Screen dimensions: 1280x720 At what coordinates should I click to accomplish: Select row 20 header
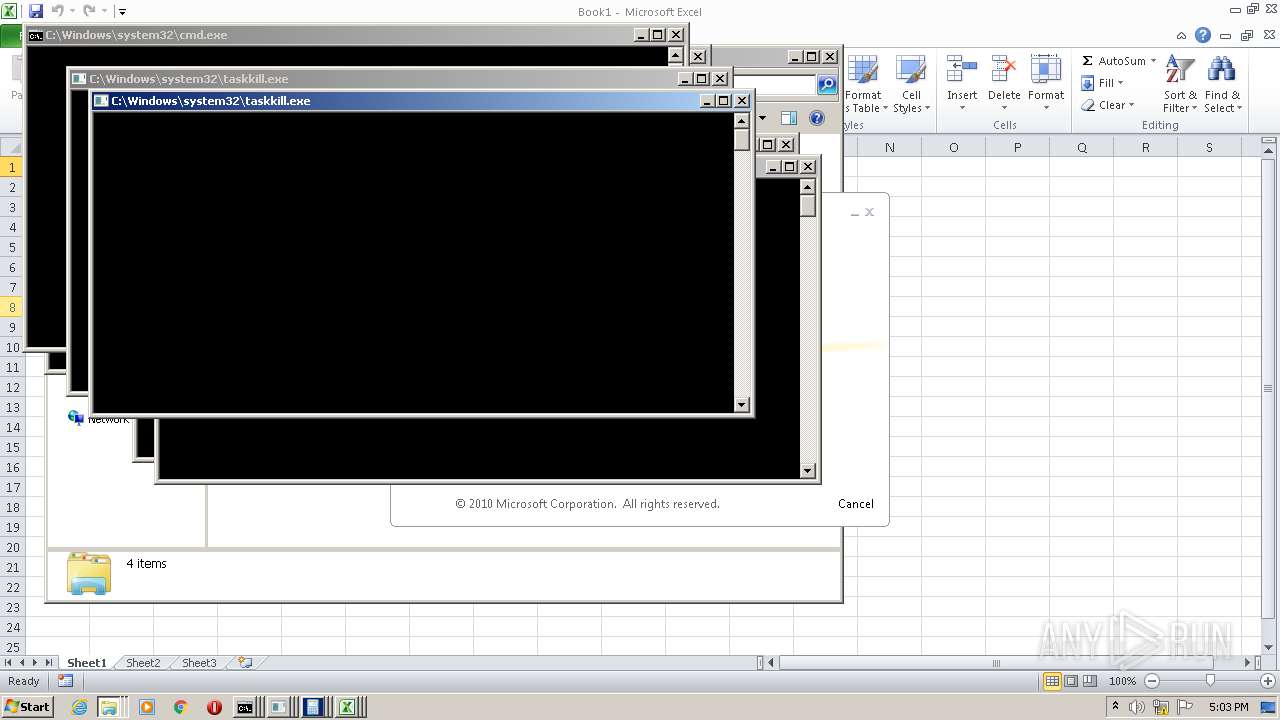click(x=13, y=547)
